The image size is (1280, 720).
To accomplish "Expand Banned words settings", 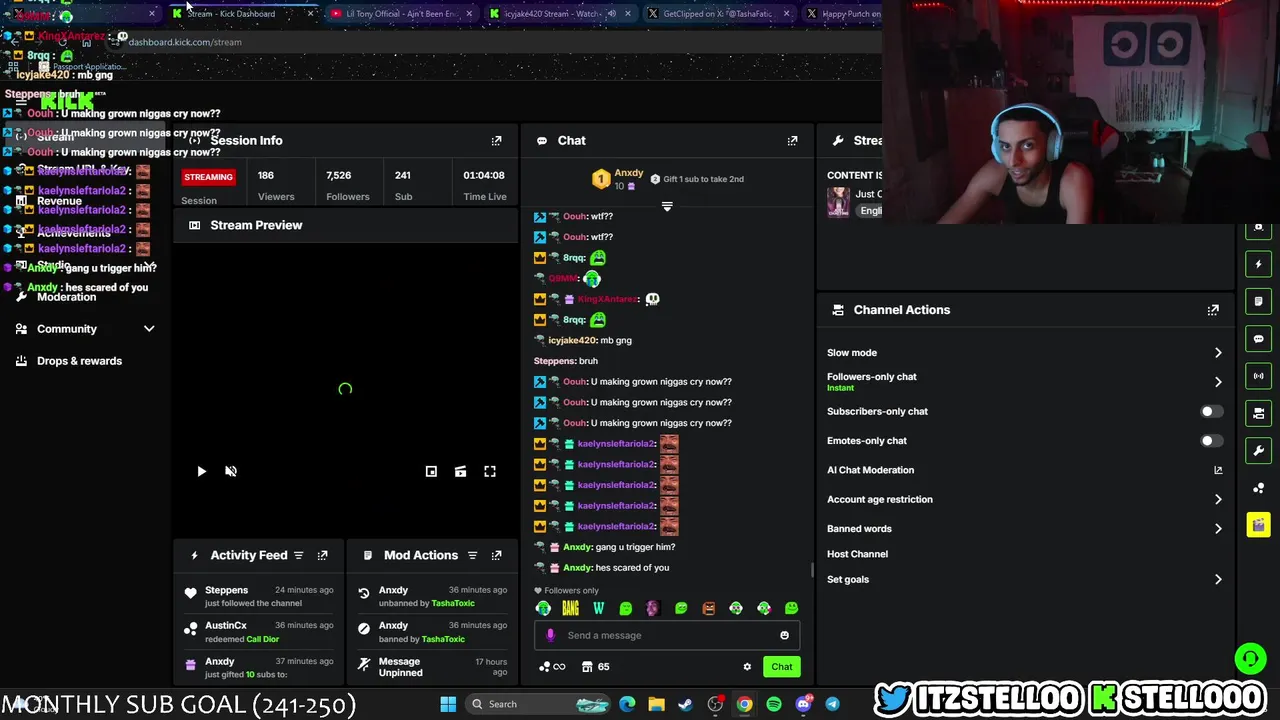I will (1217, 529).
